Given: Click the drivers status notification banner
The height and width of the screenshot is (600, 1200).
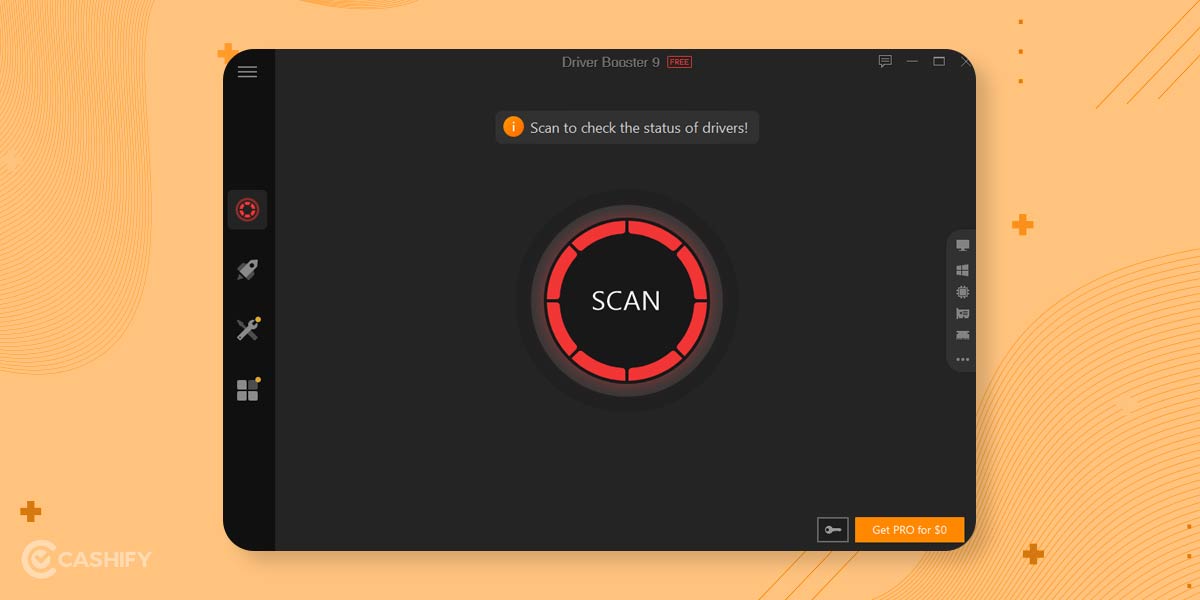Looking at the screenshot, I should pyautogui.click(x=627, y=127).
